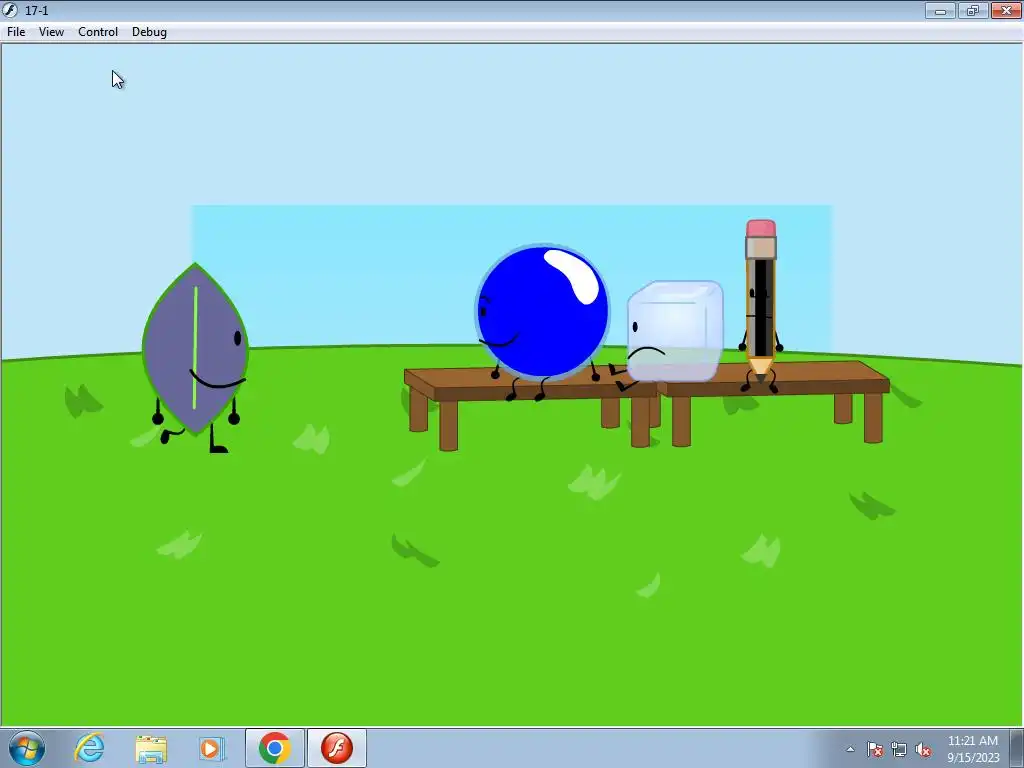The image size is (1024, 768).
Task: Click the Show Desktop button
Action: click(x=1017, y=748)
